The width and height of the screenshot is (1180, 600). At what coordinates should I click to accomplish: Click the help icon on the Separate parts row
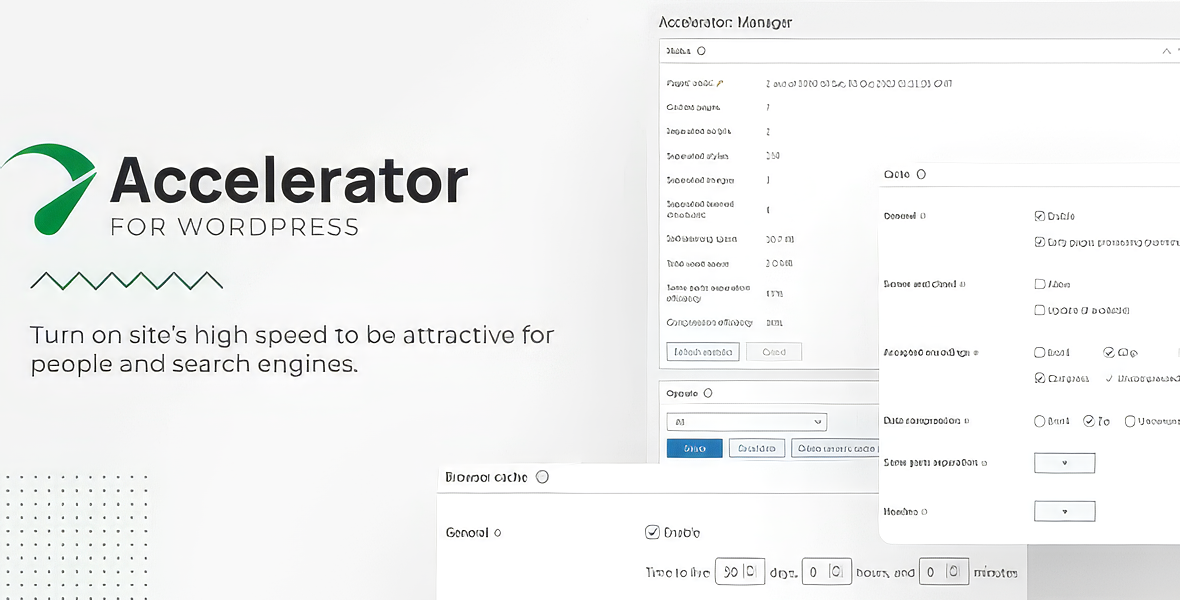984,463
